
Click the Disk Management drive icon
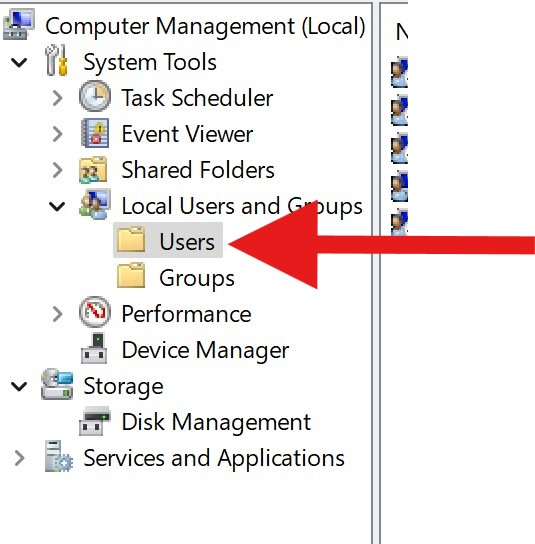pyautogui.click(x=95, y=421)
